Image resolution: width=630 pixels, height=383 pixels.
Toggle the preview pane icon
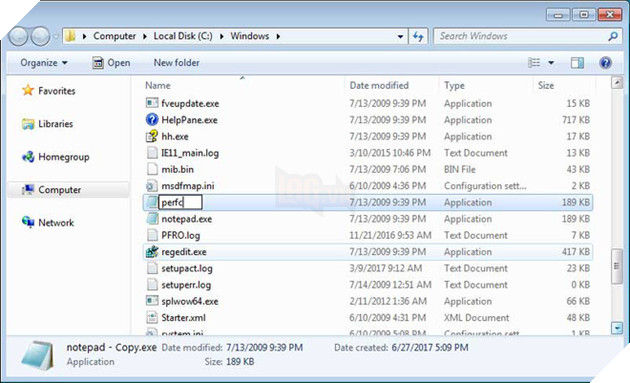577,63
